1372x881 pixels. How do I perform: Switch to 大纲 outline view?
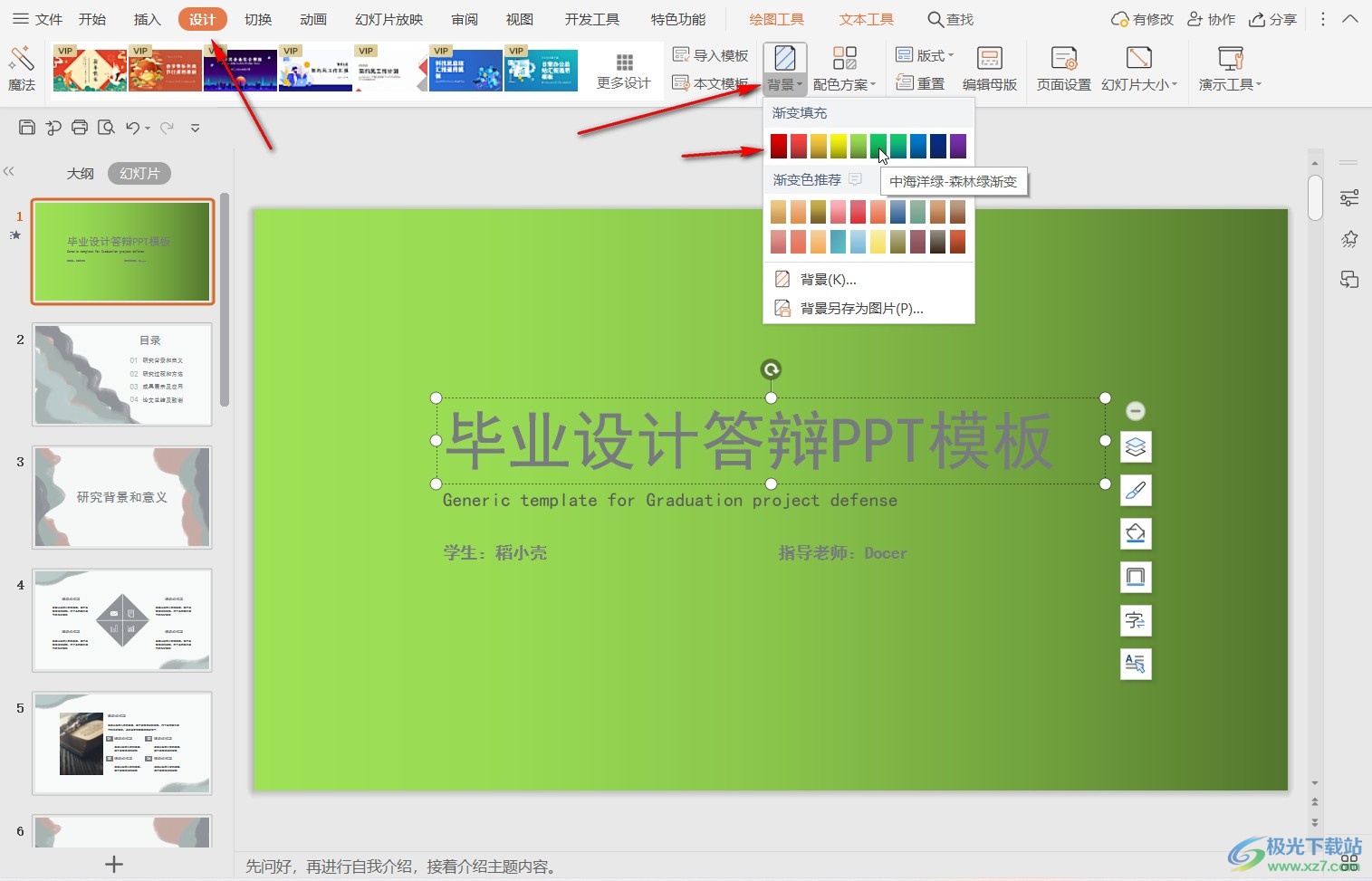point(81,173)
